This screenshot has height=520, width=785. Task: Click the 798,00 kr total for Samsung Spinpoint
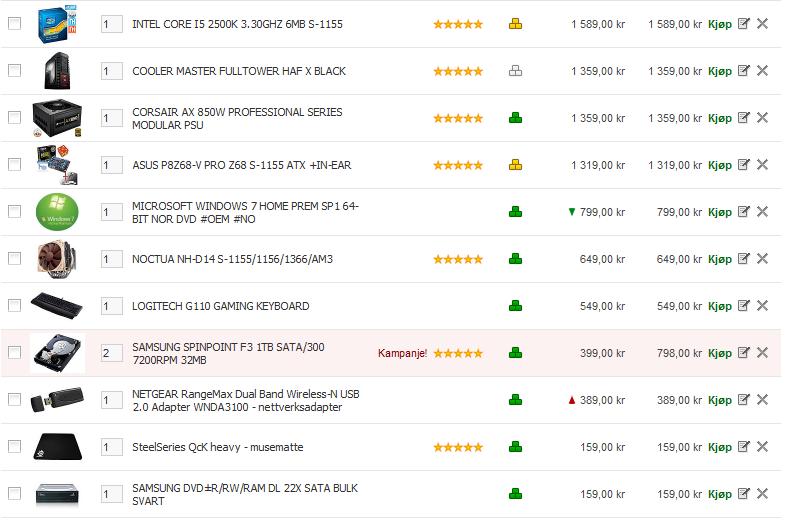point(679,353)
